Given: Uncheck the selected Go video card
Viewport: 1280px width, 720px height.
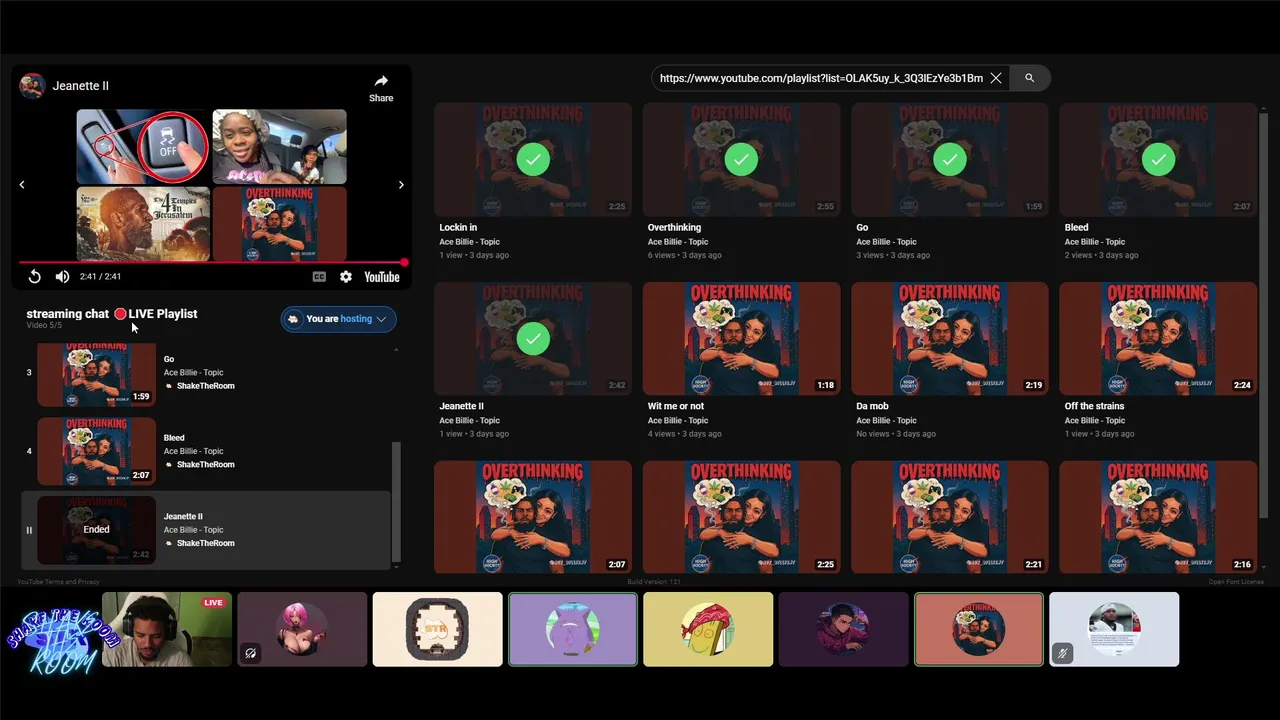Looking at the screenshot, I should (x=950, y=159).
